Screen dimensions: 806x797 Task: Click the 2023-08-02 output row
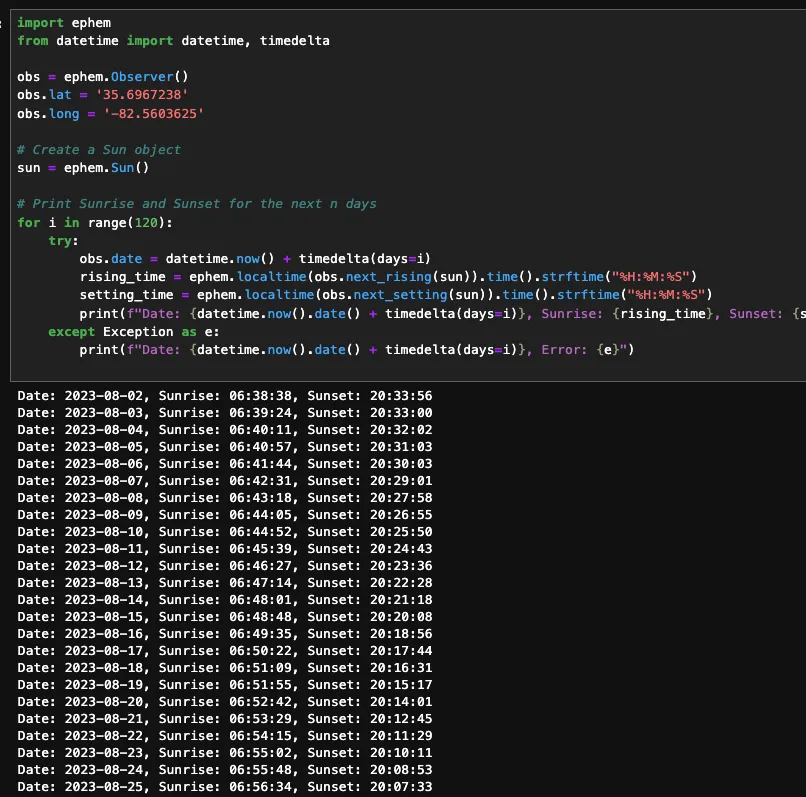coord(224,396)
